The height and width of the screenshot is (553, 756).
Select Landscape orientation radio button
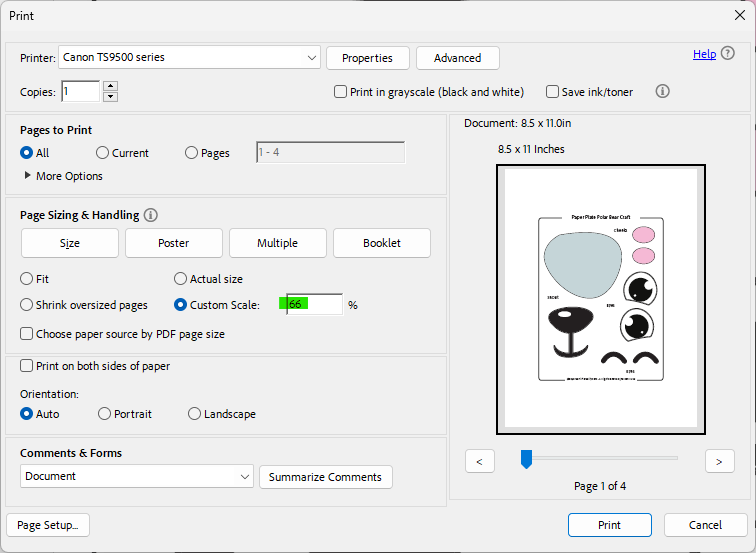[x=195, y=414]
